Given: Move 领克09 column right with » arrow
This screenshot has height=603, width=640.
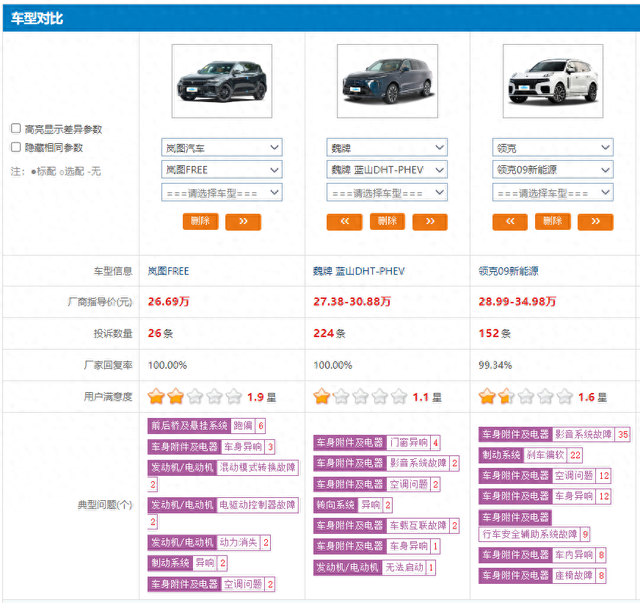Looking at the screenshot, I should click(596, 222).
